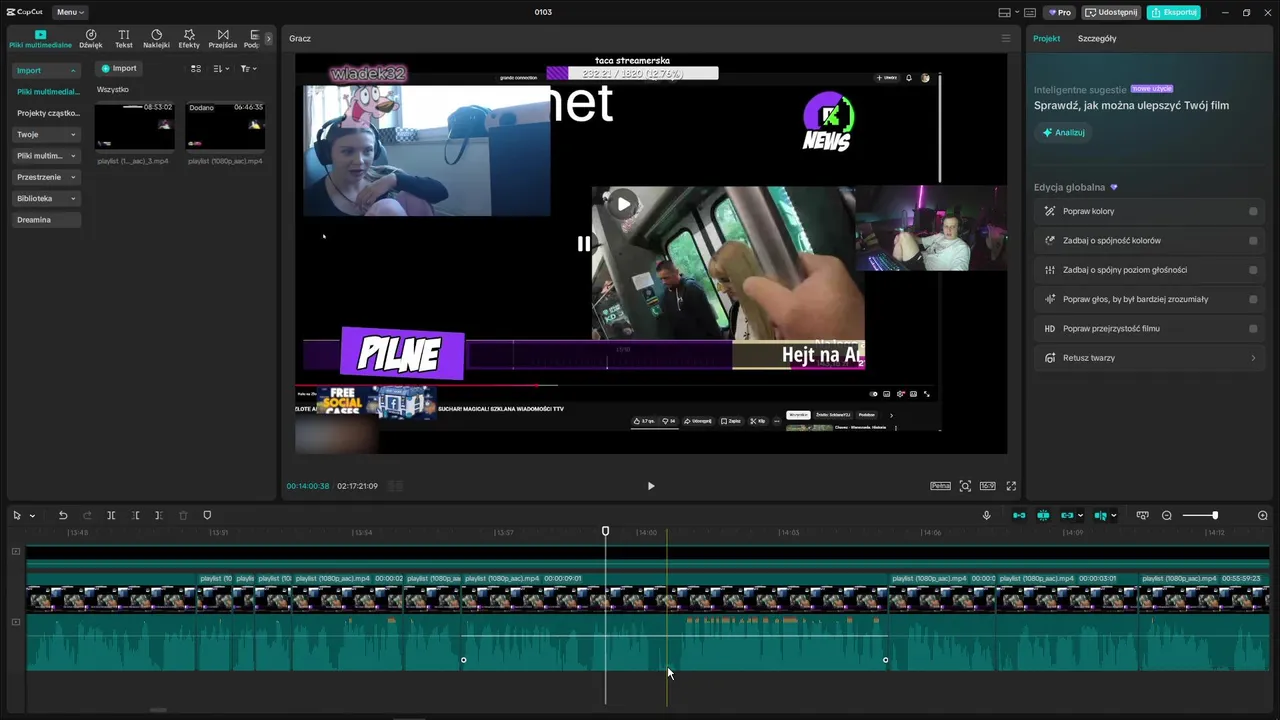Enable Popraw kolory checkbox
This screenshot has width=1280, height=720.
coord(1253,211)
